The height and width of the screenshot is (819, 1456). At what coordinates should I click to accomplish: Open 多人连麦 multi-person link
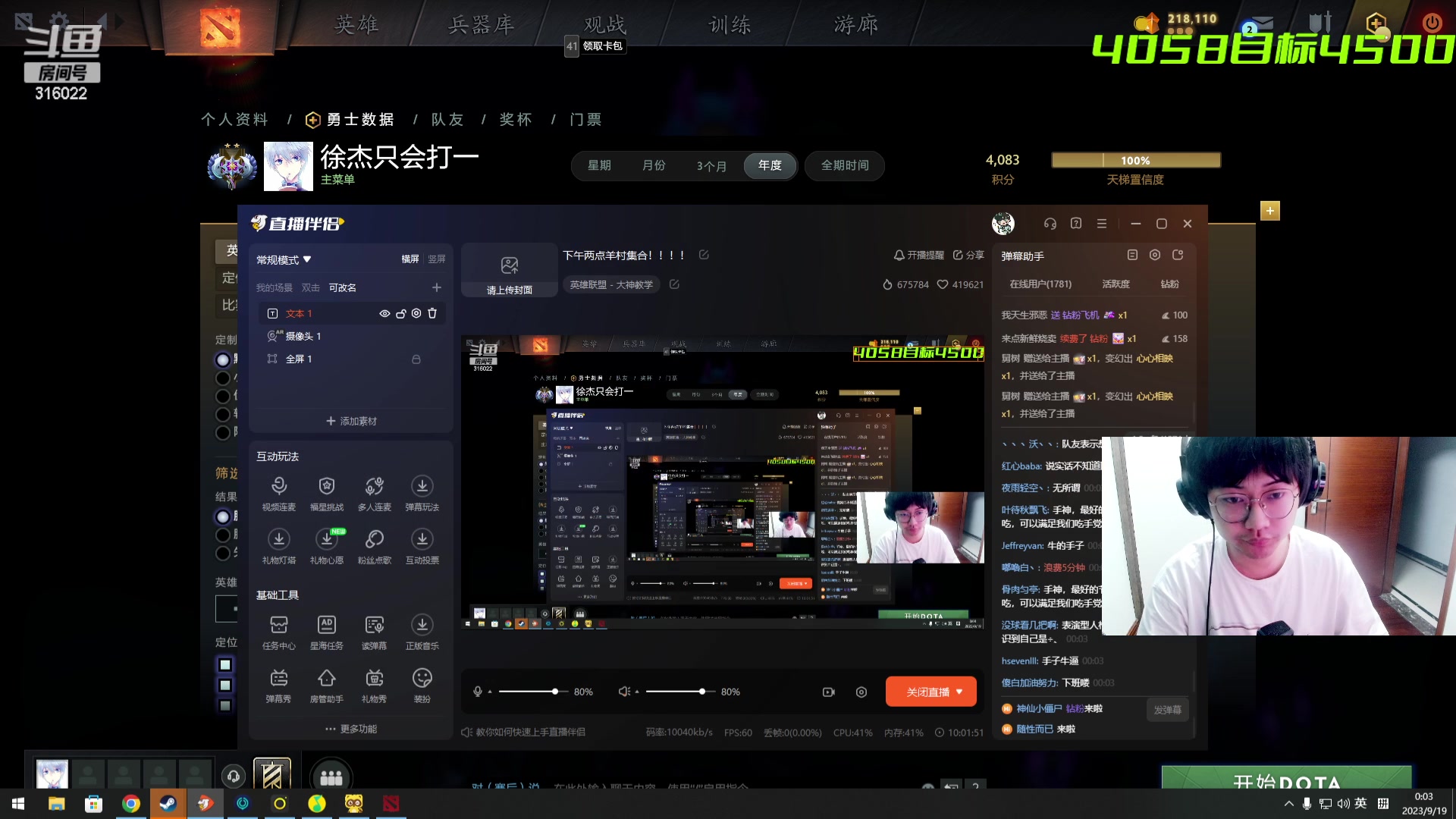(x=374, y=493)
